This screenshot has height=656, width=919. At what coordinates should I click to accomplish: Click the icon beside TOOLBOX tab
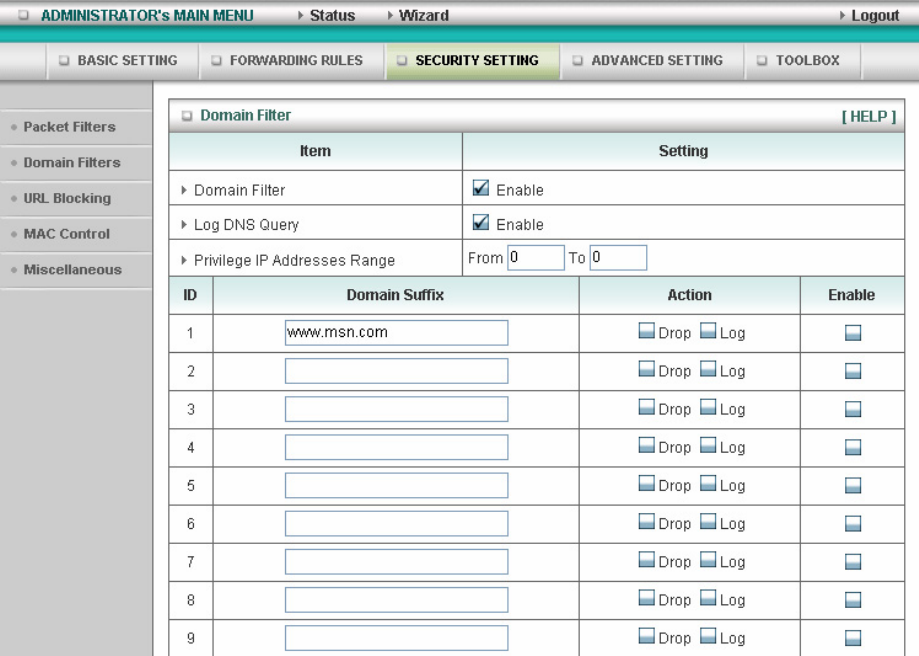[x=762, y=60]
